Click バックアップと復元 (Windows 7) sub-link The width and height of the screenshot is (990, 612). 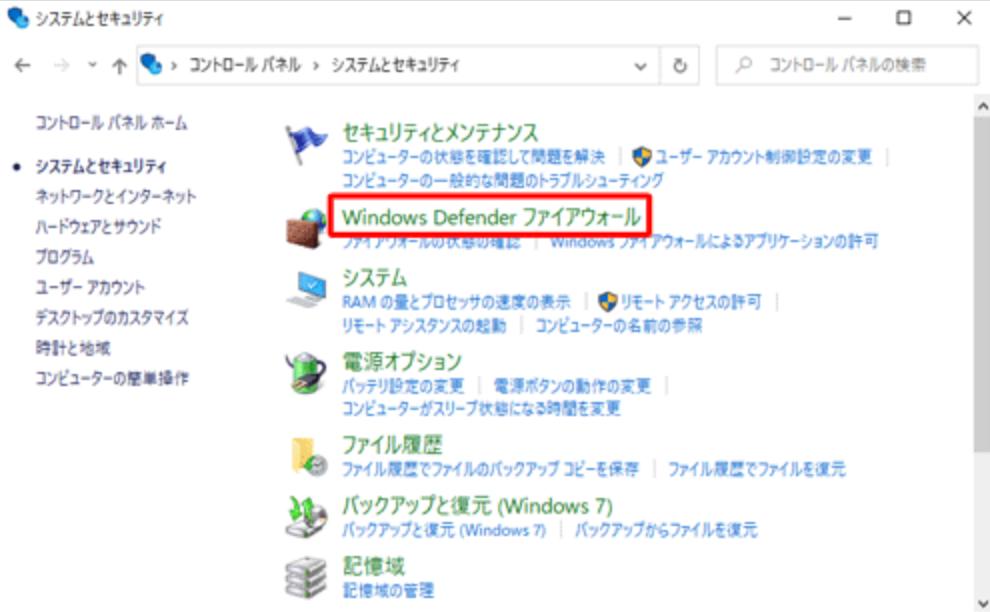click(x=444, y=529)
